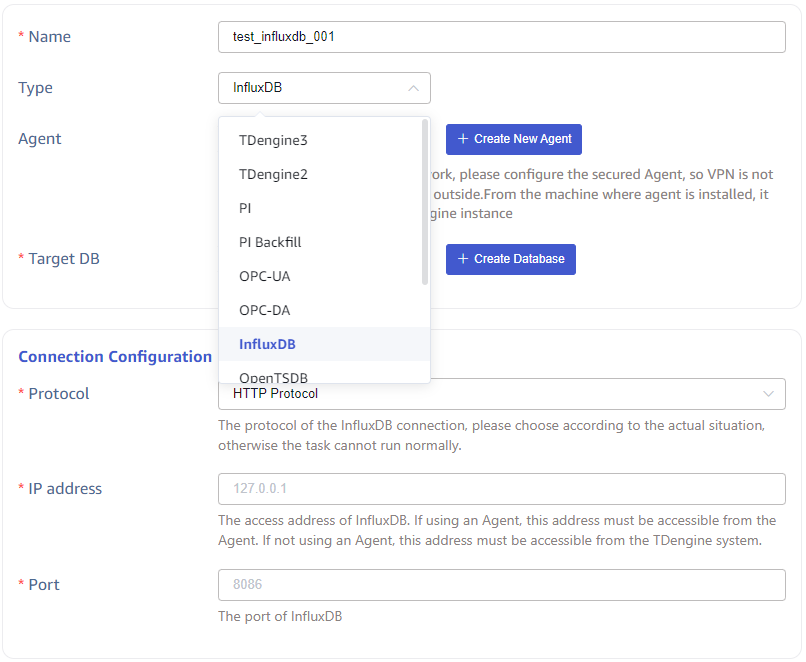The image size is (806, 662).
Task: Select OPC-DA data source type
Action: pyautogui.click(x=265, y=310)
